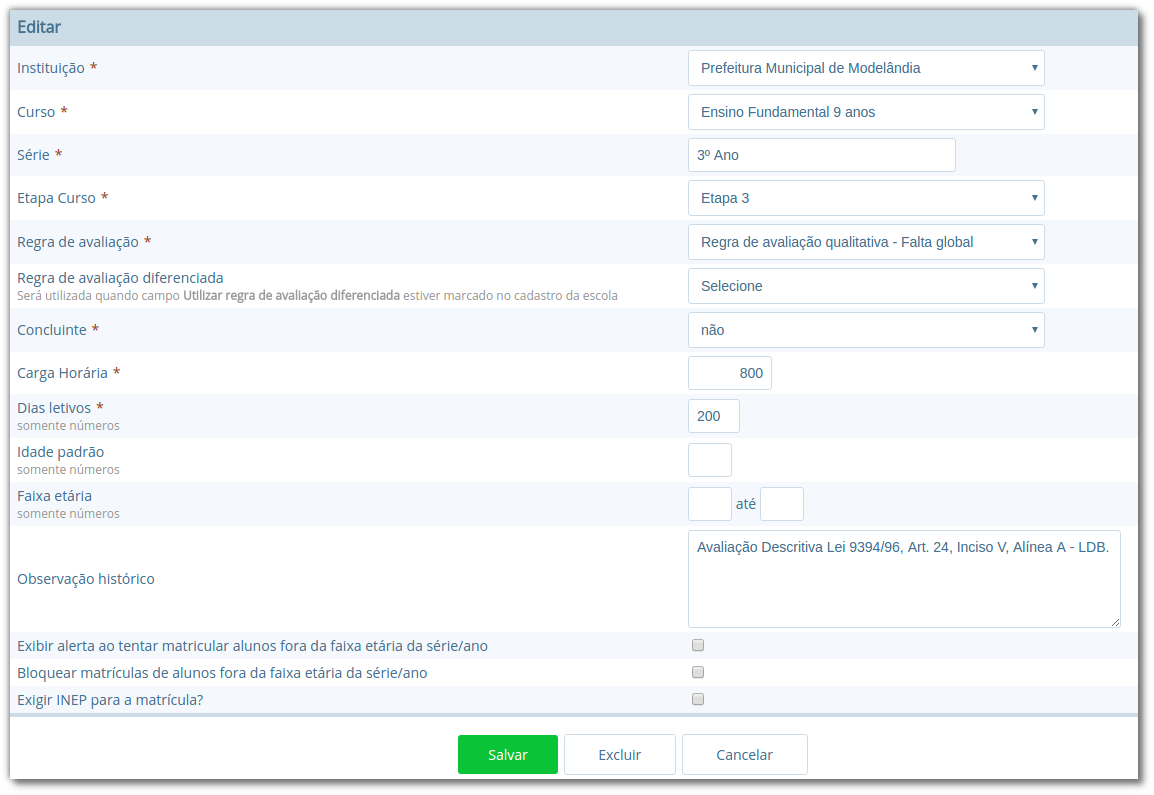This screenshot has width=1154, height=795.
Task: Click the Carga Horária input field
Action: pos(730,373)
